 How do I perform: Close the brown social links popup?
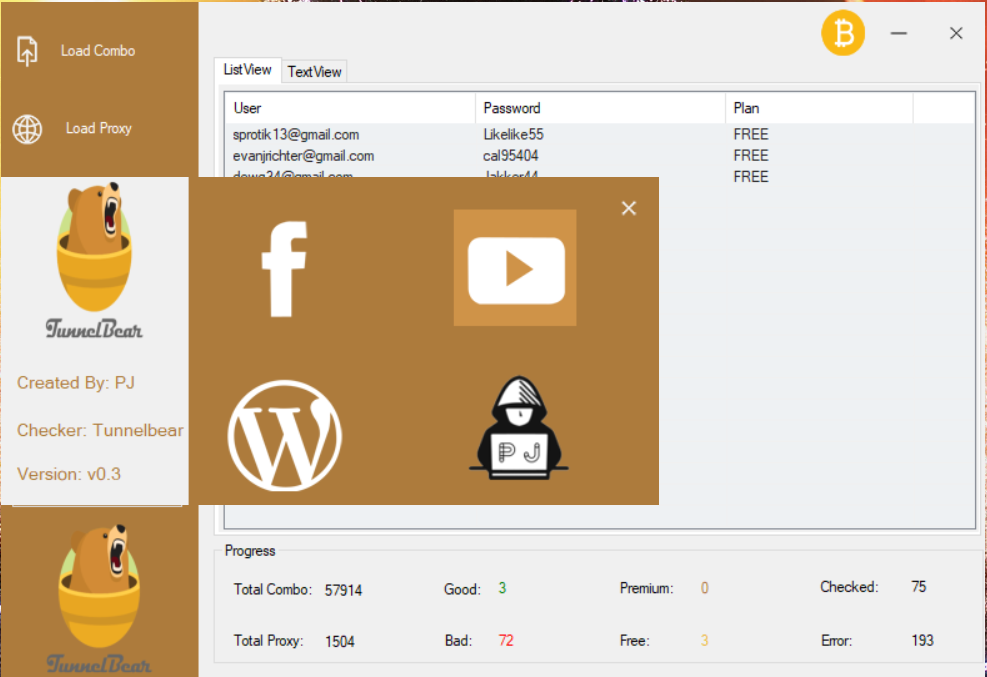point(629,208)
